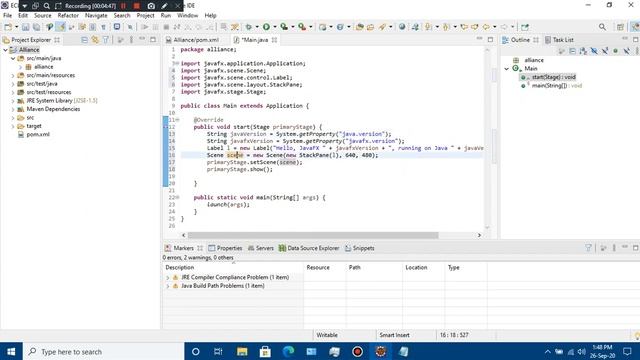Image resolution: width=640 pixels, height=360 pixels.
Task: Click the Markers view filter icon
Action: pos(588,248)
